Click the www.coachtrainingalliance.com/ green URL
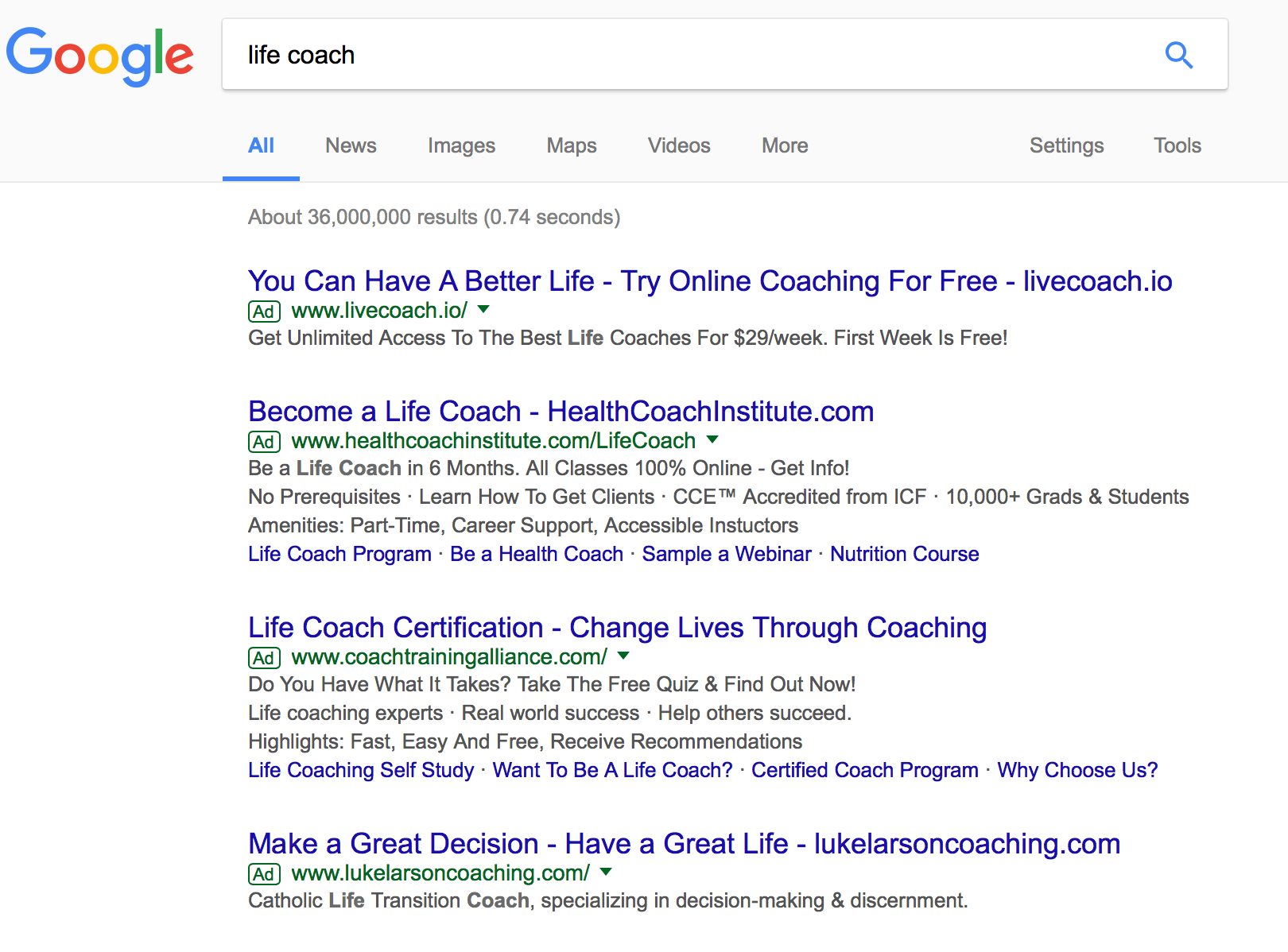This screenshot has width=1288, height=952. coord(449,657)
